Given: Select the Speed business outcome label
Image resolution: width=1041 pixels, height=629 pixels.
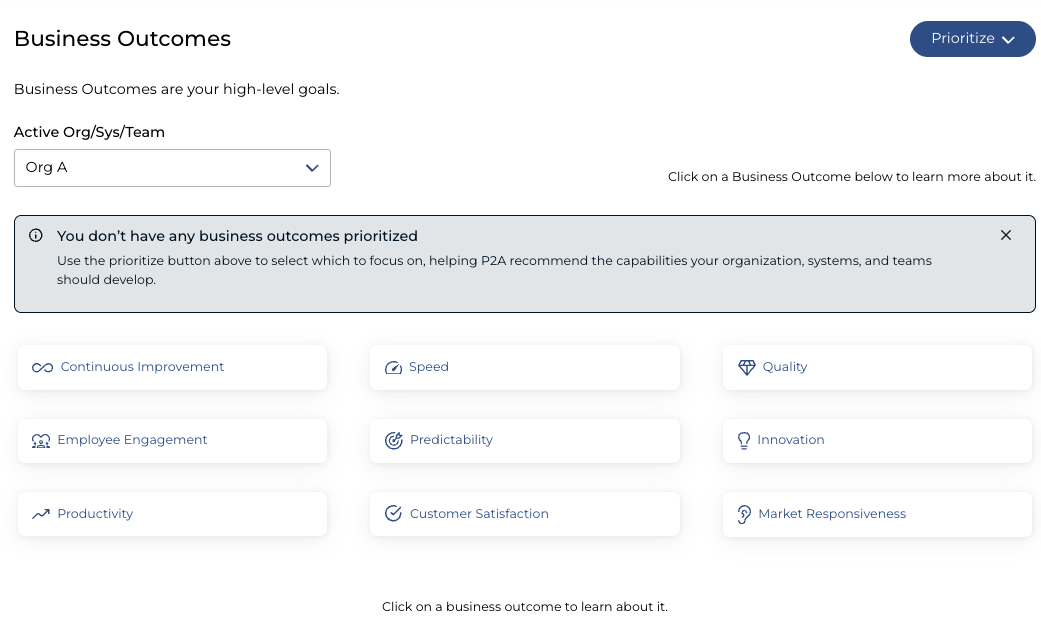Looking at the screenshot, I should (x=429, y=367).
